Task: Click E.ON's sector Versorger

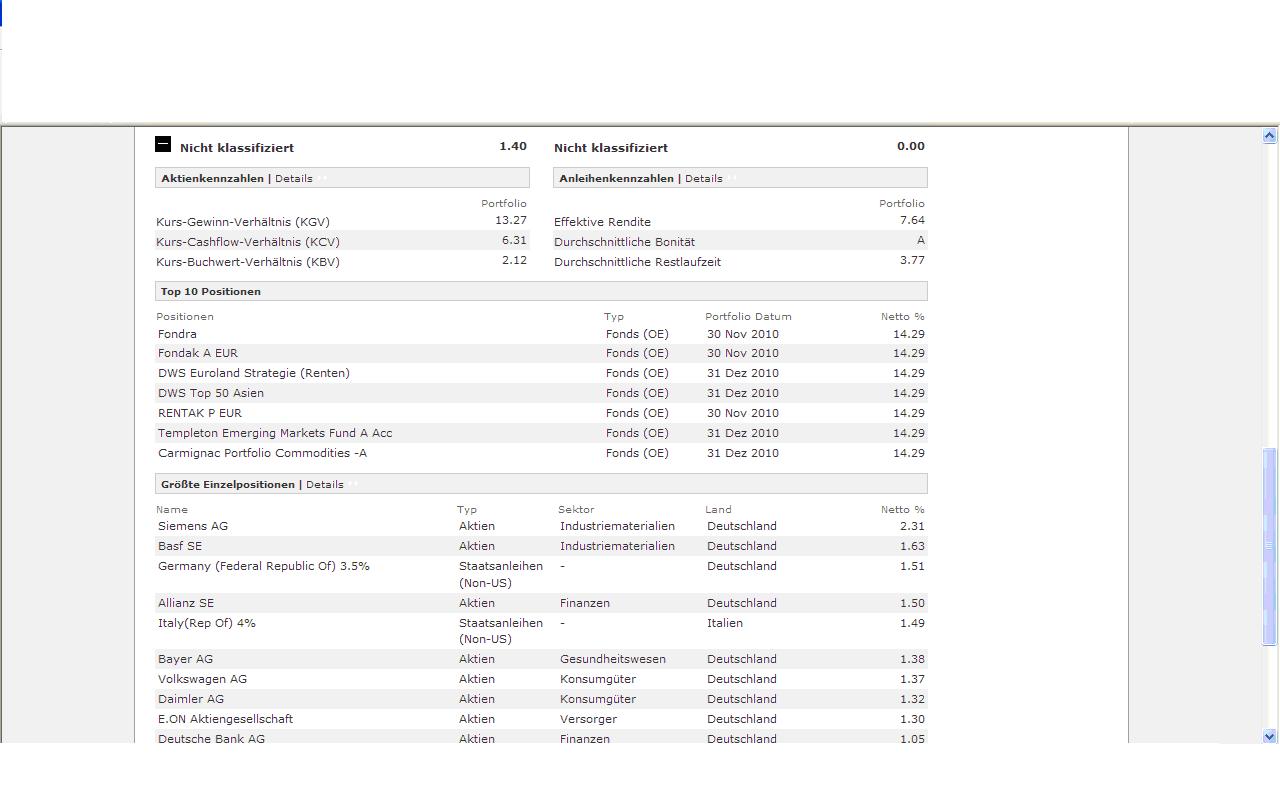Action: [x=588, y=719]
